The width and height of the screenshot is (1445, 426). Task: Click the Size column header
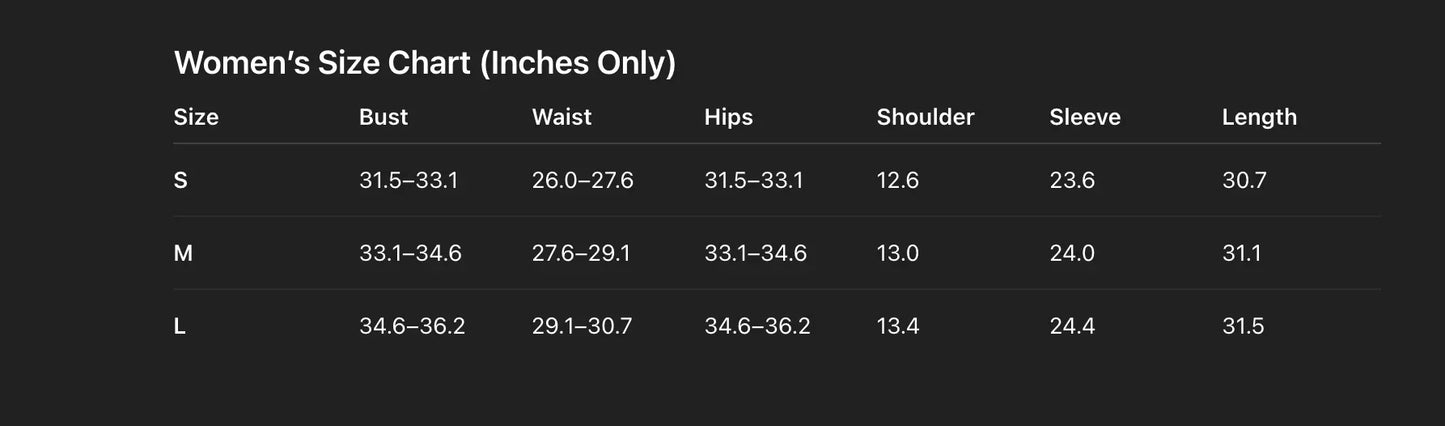196,117
